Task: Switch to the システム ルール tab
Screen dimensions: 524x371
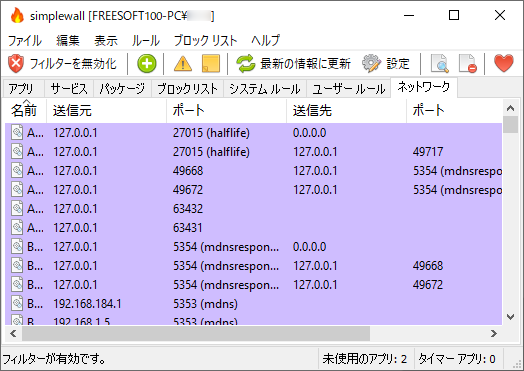Action: tap(265, 89)
